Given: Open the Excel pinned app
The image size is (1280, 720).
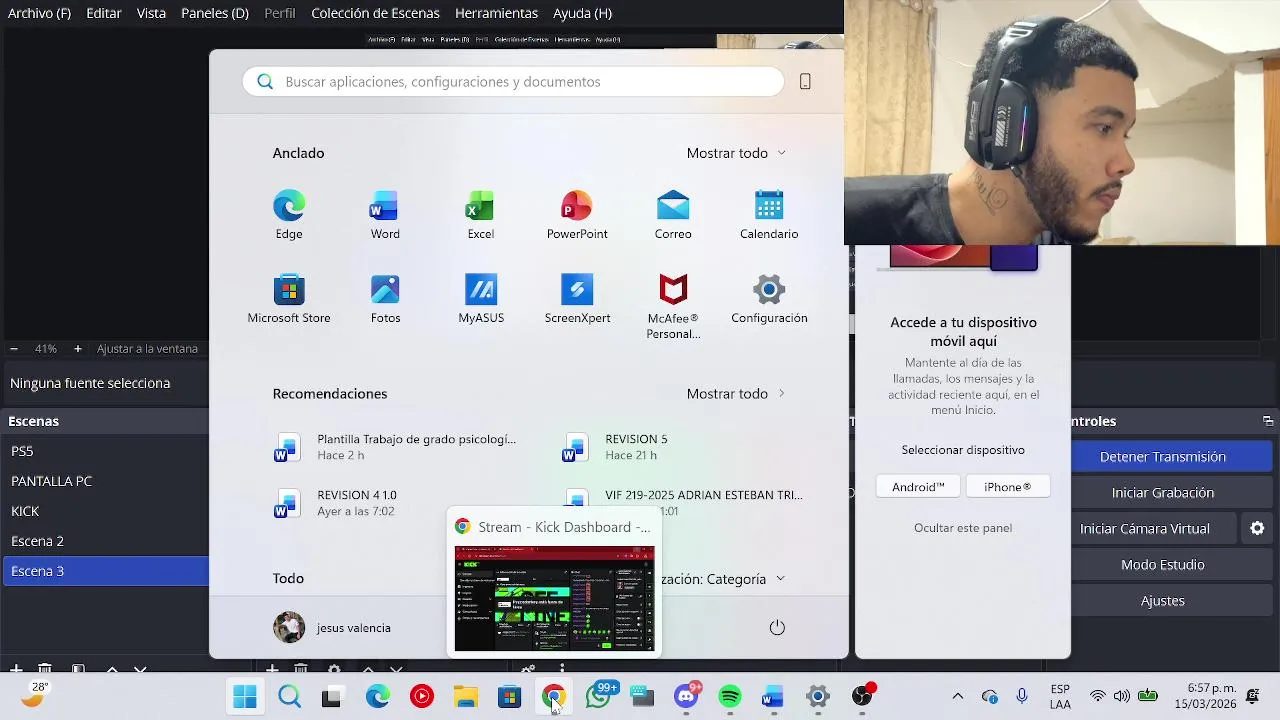Looking at the screenshot, I should [x=481, y=215].
